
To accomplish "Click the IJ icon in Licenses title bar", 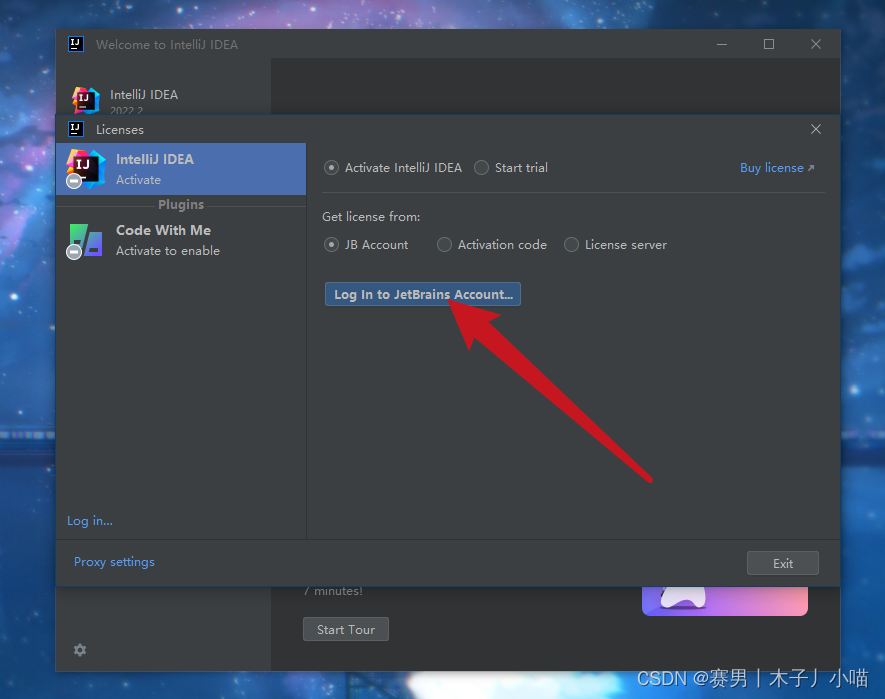I will click(x=75, y=129).
